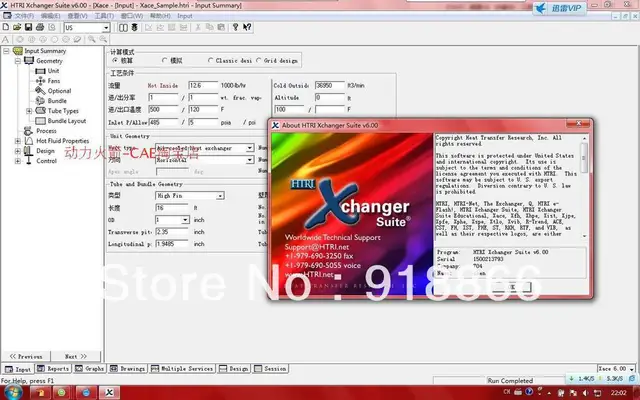The width and height of the screenshot is (640, 400).
Task: Open the unit type Air-cooled exchanger dropdown
Action: 249,148
